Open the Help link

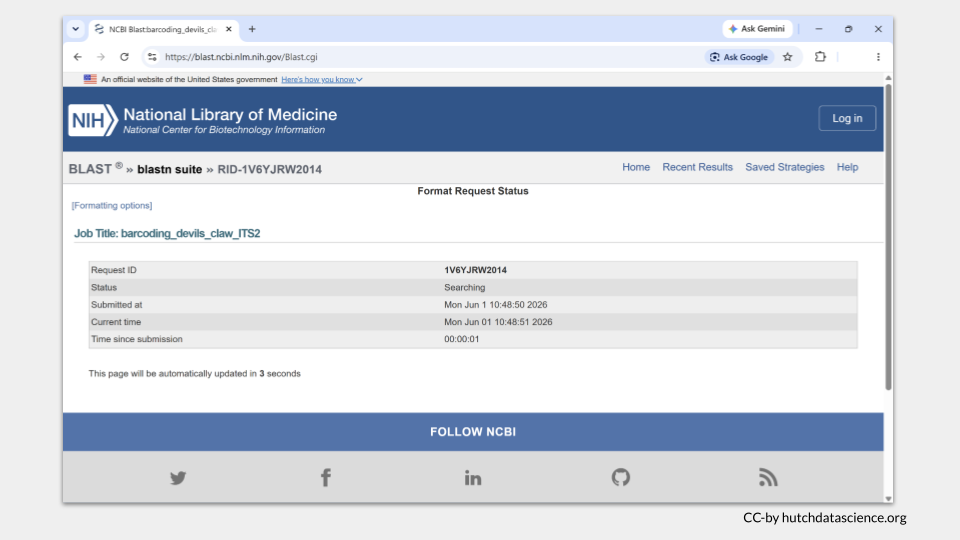click(x=847, y=167)
